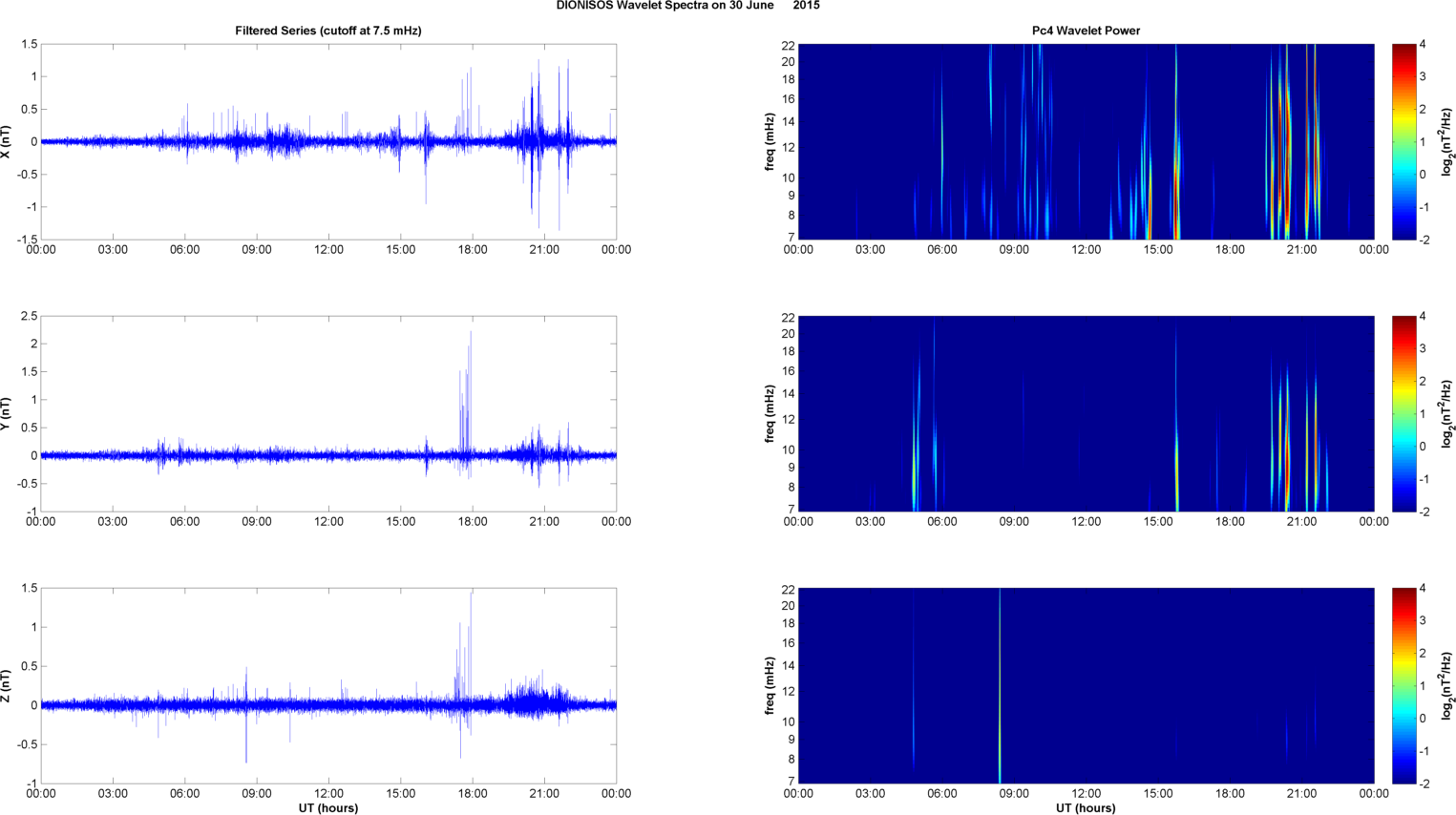Click 'UT (hours)' below the Z time series
This screenshot has height=815, width=1456.
pyautogui.click(x=328, y=808)
